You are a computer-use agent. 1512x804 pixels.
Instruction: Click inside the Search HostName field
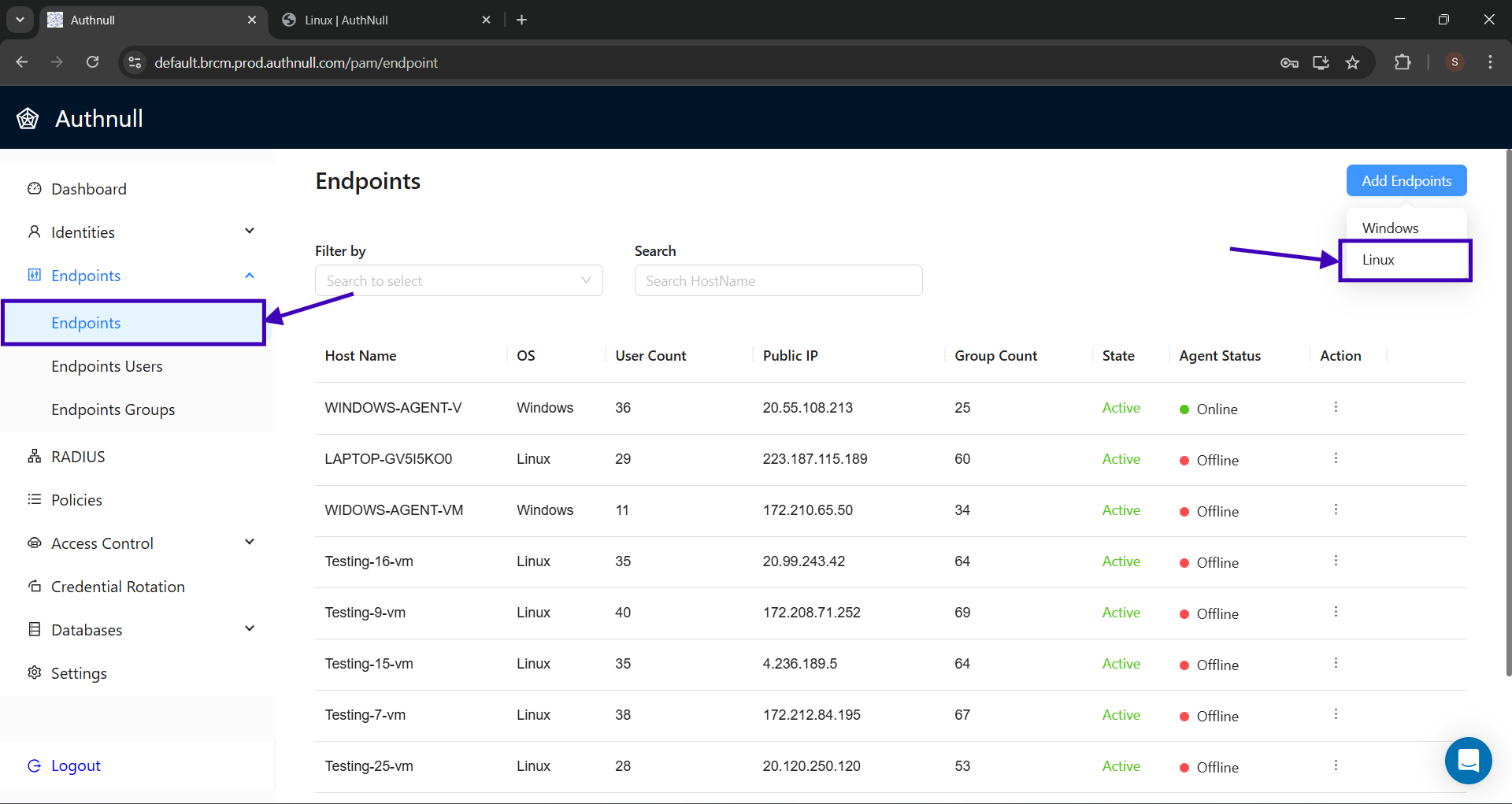(x=777, y=280)
